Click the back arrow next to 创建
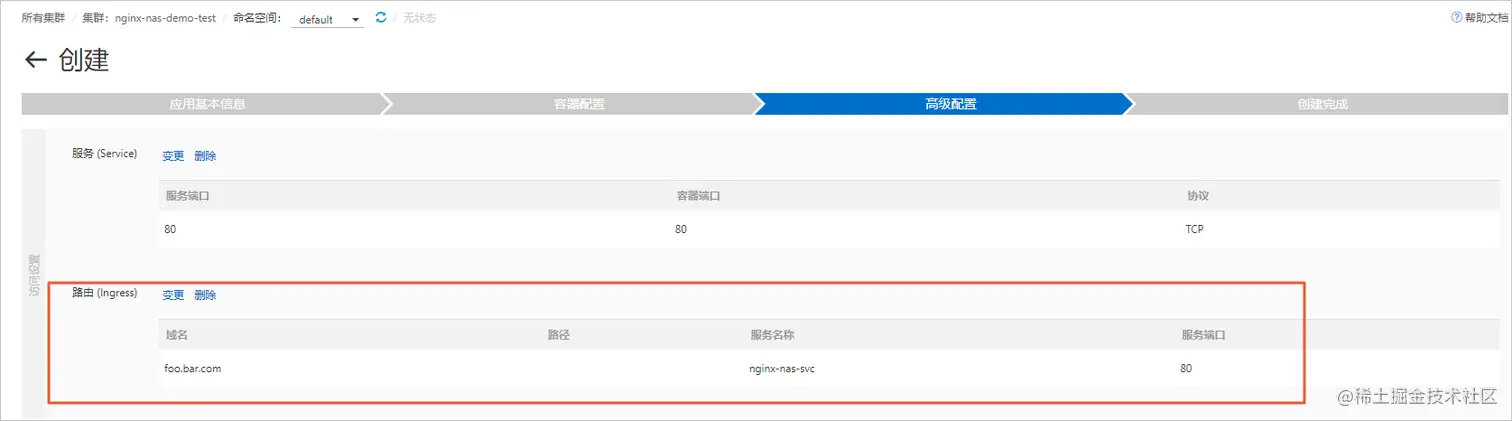The width and height of the screenshot is (1512, 421). 36,60
